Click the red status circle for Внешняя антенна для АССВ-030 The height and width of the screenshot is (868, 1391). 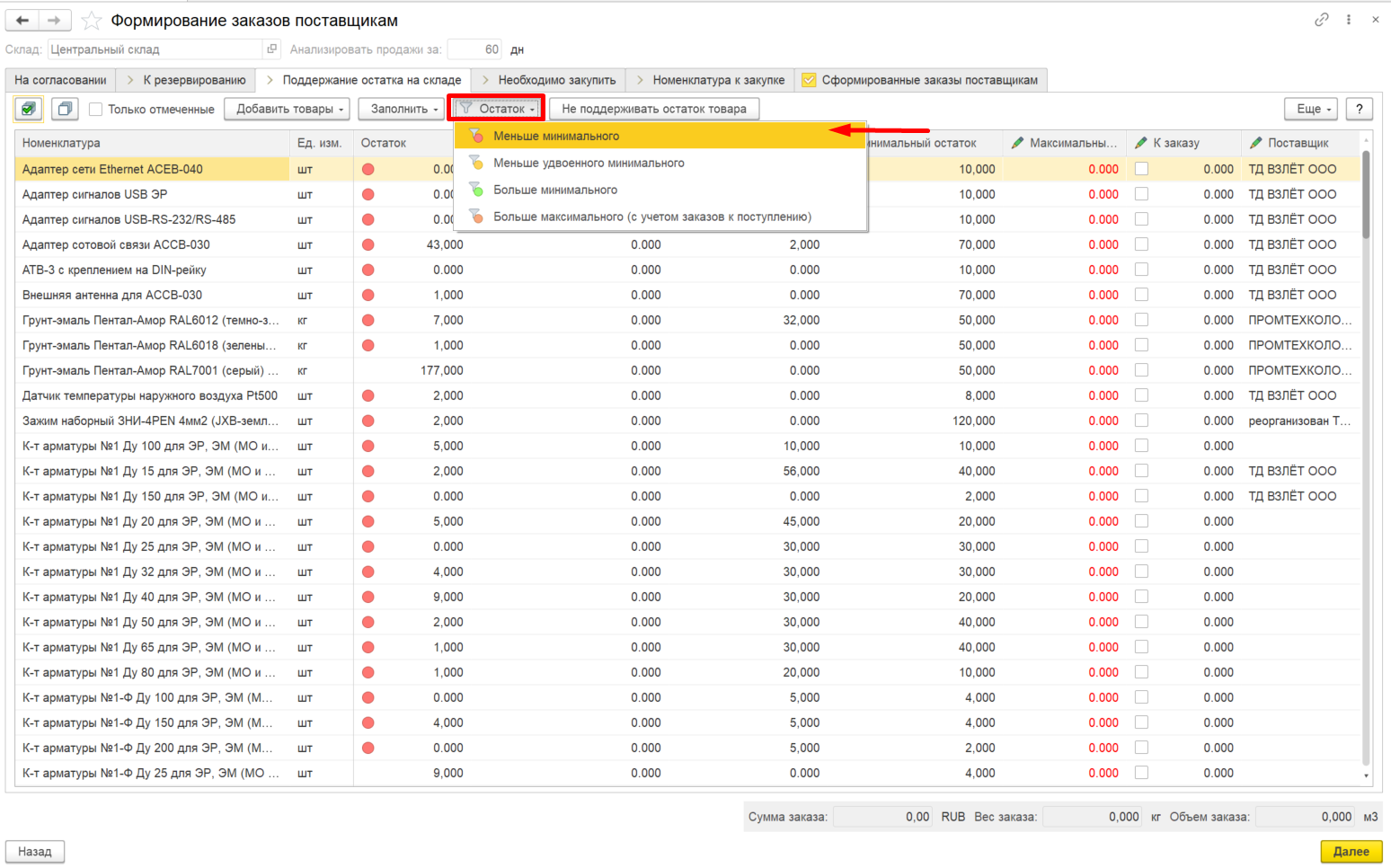click(368, 295)
